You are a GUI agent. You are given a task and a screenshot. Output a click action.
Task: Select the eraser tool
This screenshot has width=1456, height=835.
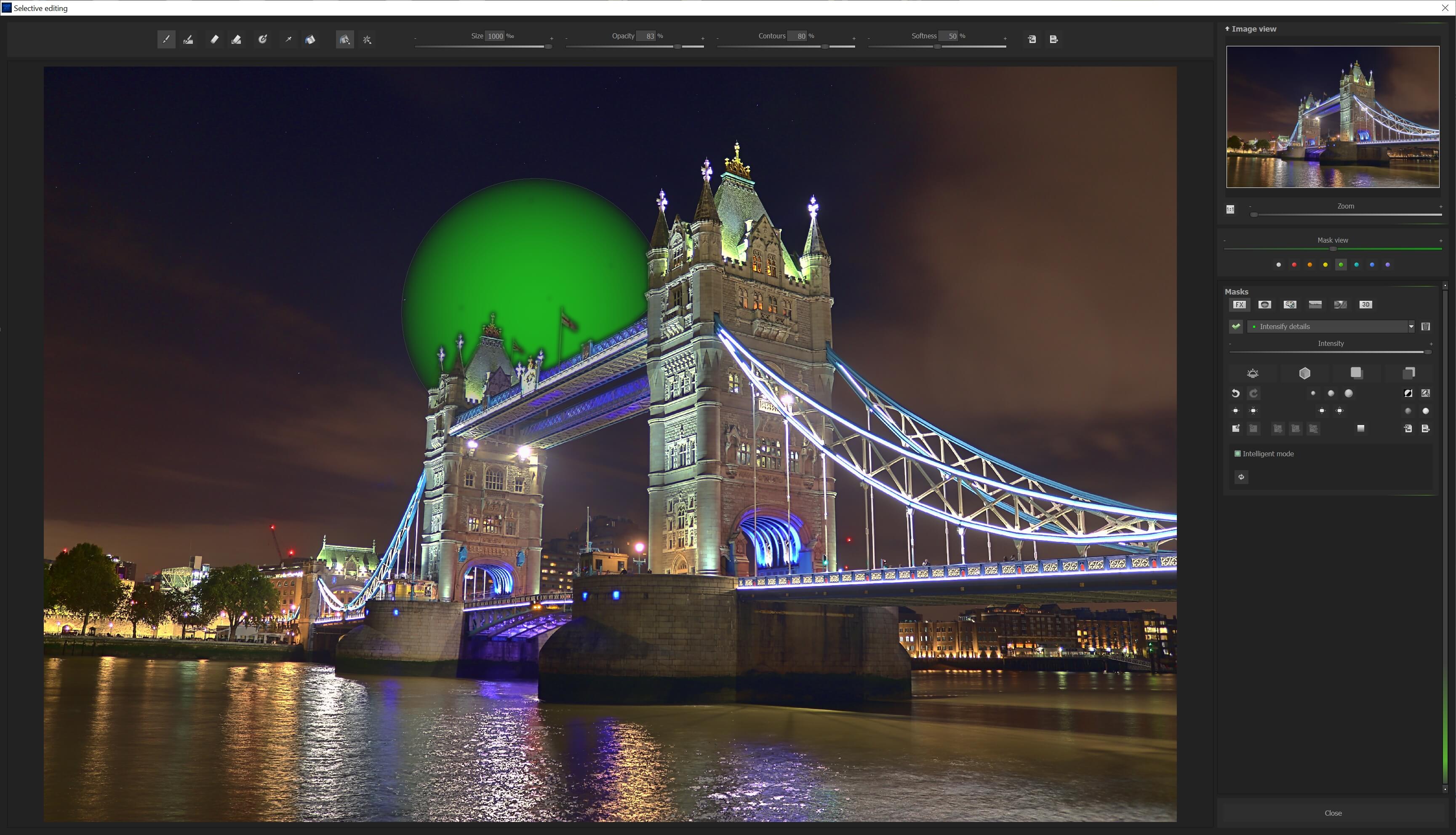point(214,40)
